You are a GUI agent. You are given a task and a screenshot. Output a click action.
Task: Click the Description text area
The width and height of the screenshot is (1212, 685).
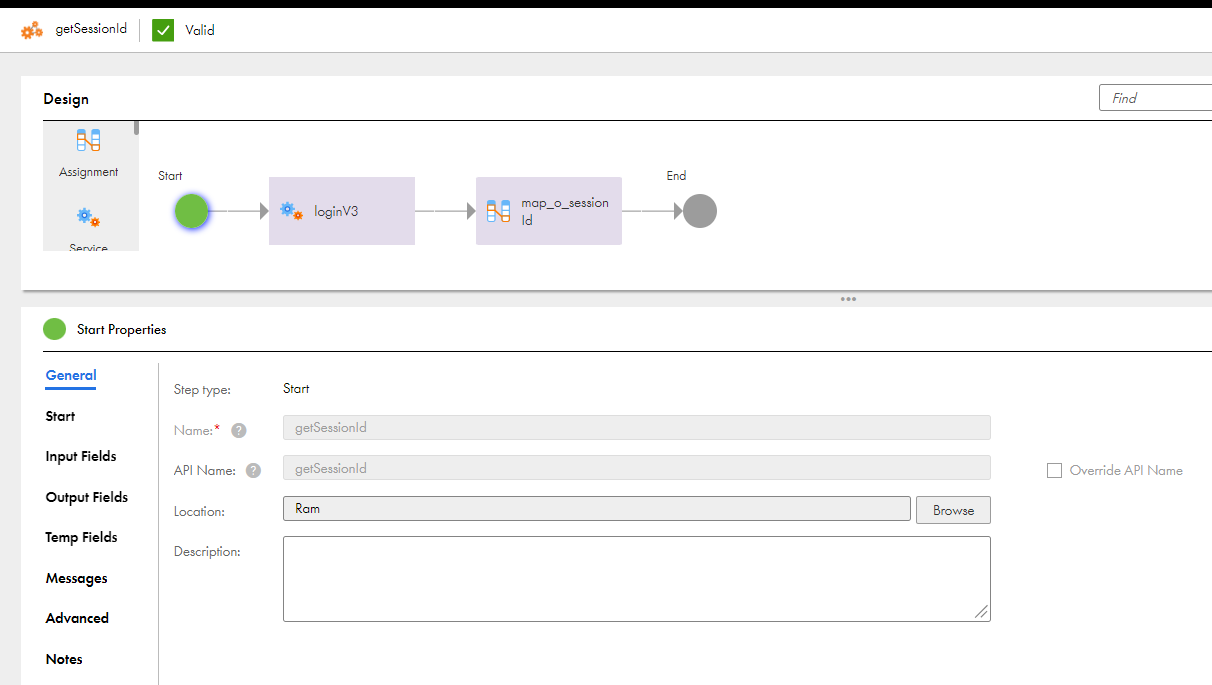[637, 579]
